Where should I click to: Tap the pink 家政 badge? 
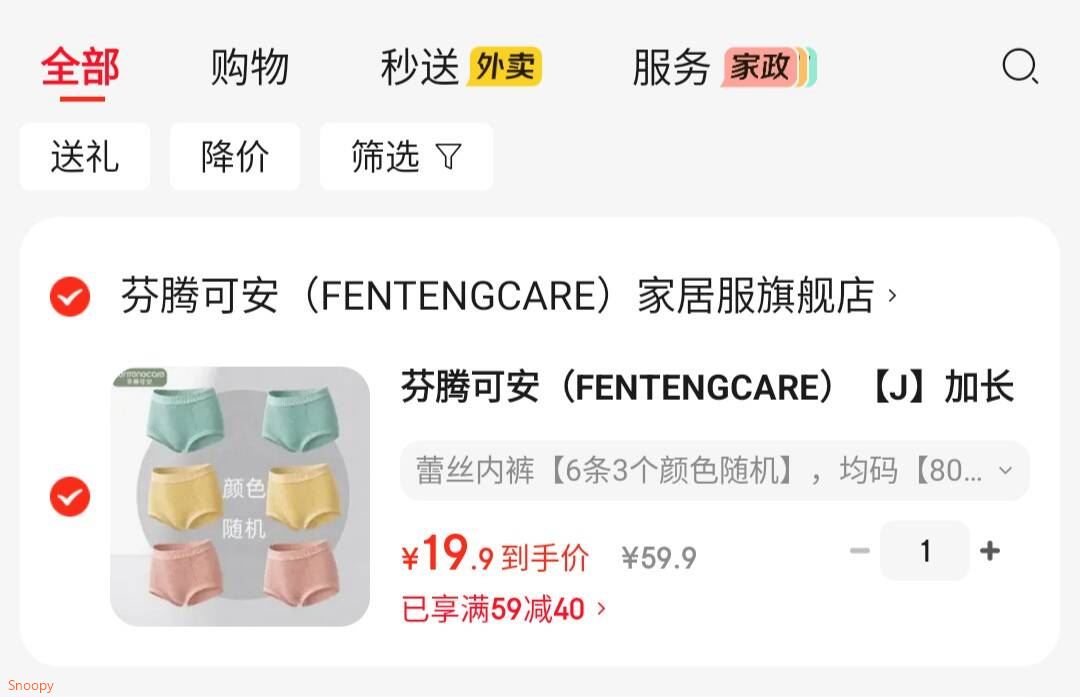pyautogui.click(x=759, y=67)
